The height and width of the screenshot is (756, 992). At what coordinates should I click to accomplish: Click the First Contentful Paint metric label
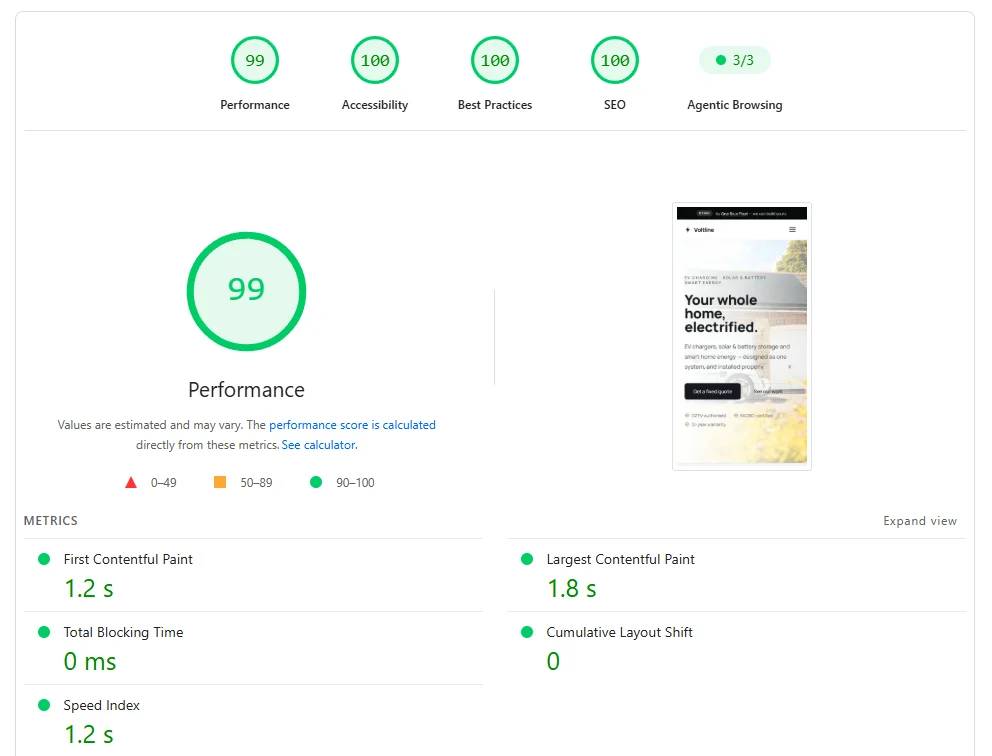(128, 559)
